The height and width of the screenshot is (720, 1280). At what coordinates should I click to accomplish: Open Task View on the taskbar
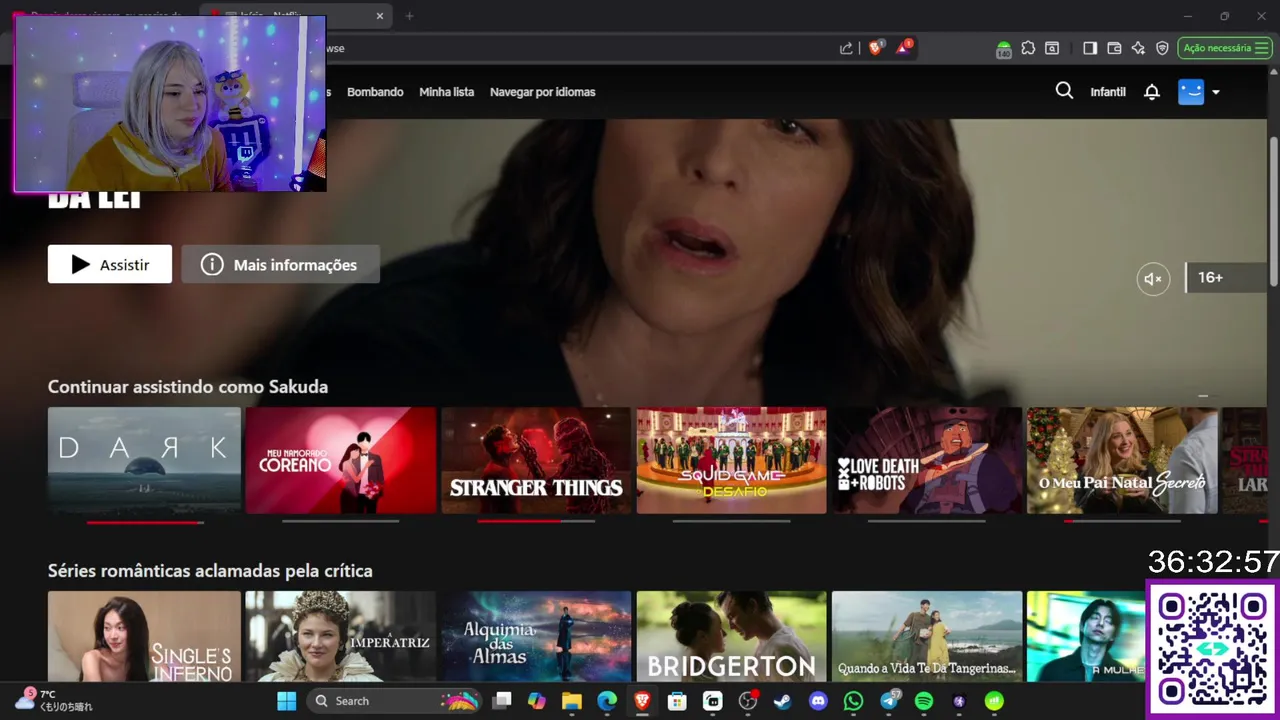(x=503, y=701)
